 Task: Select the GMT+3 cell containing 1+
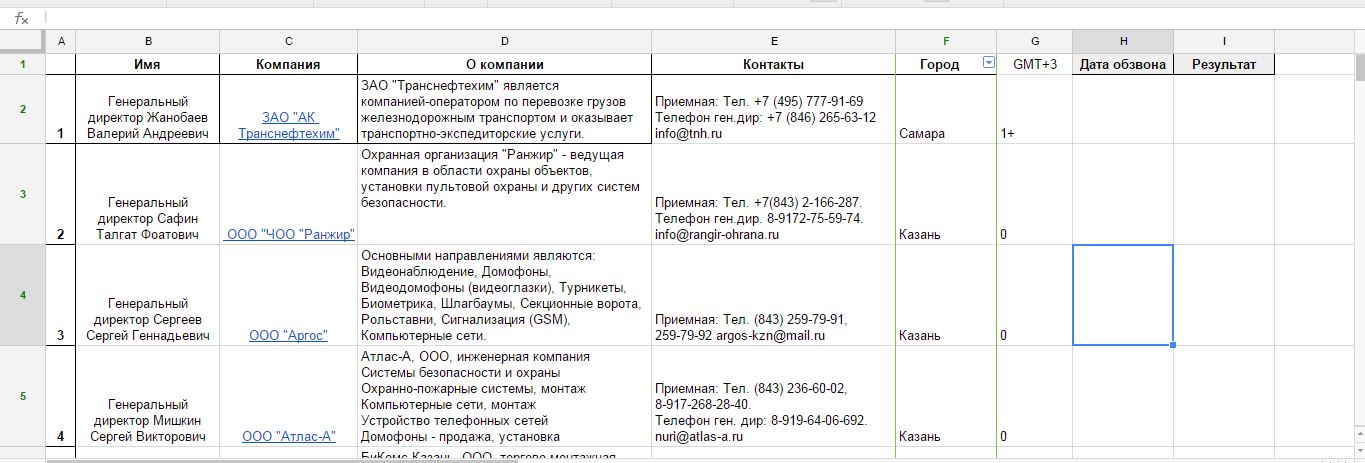[1034, 109]
